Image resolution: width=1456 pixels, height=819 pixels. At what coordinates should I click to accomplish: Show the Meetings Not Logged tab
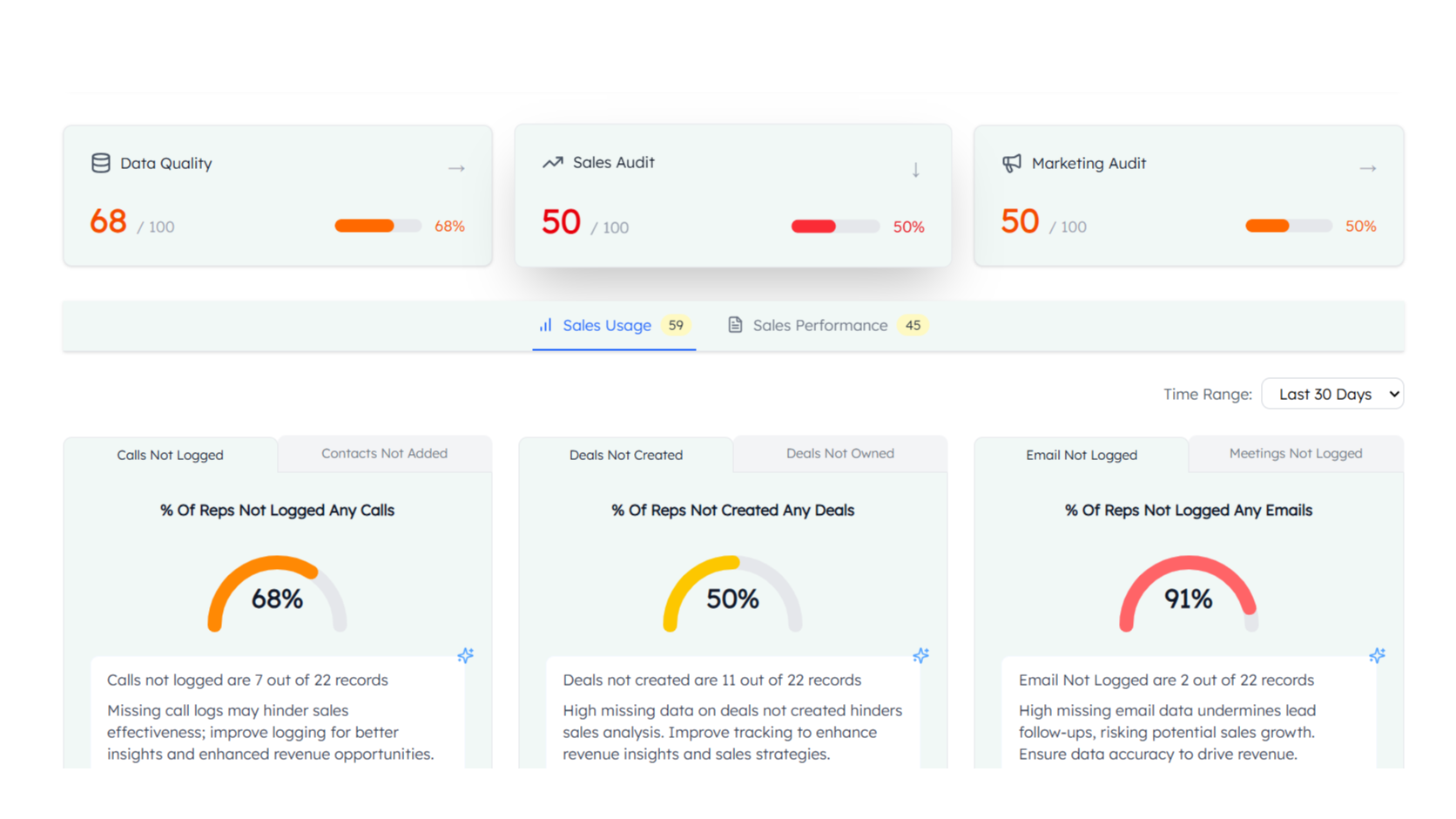click(x=1295, y=453)
